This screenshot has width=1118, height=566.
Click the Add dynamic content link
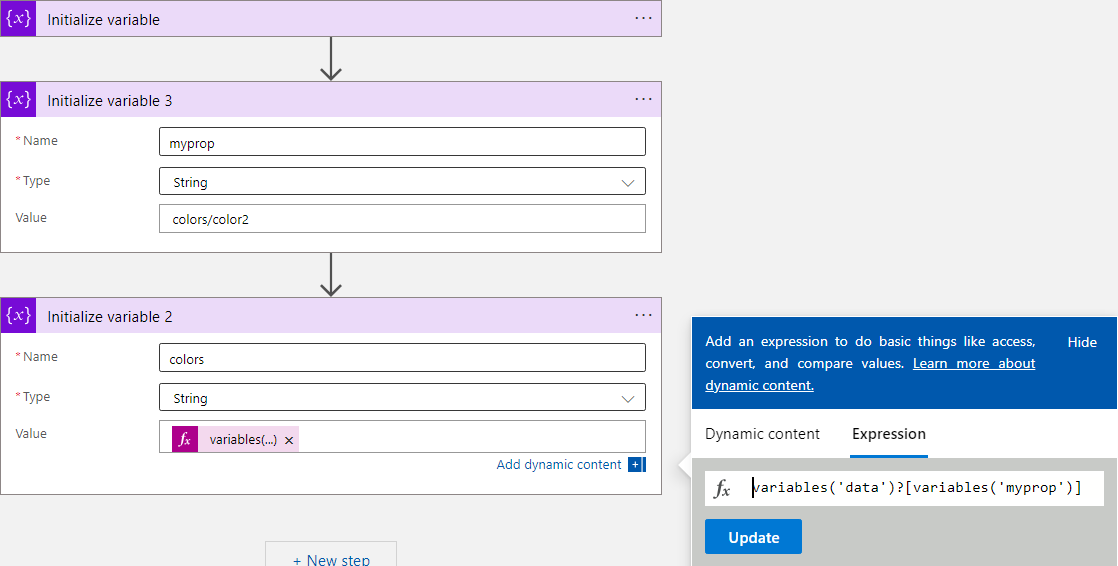point(559,465)
